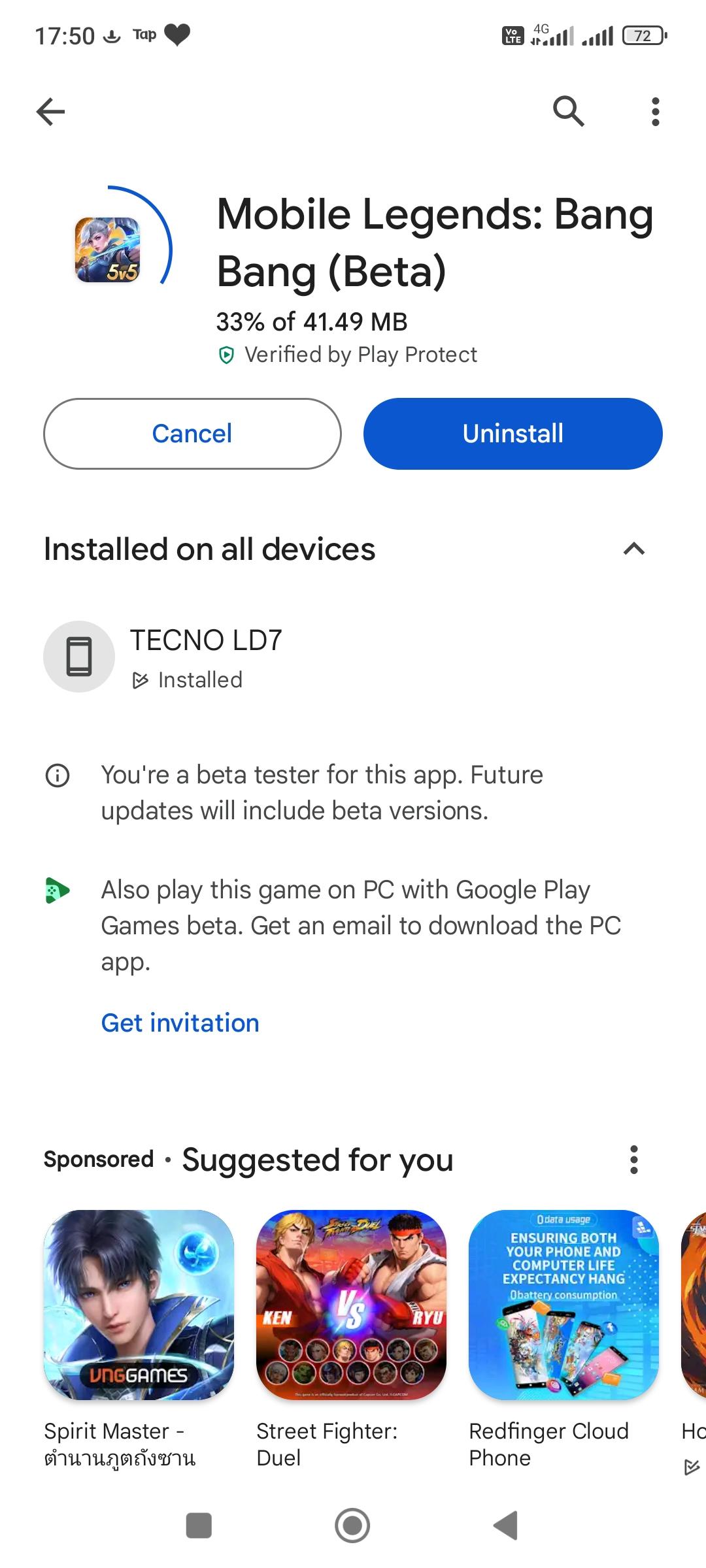Screen dimensions: 706x1568
Task: Tap the Android recent apps square button
Action: (x=199, y=1526)
